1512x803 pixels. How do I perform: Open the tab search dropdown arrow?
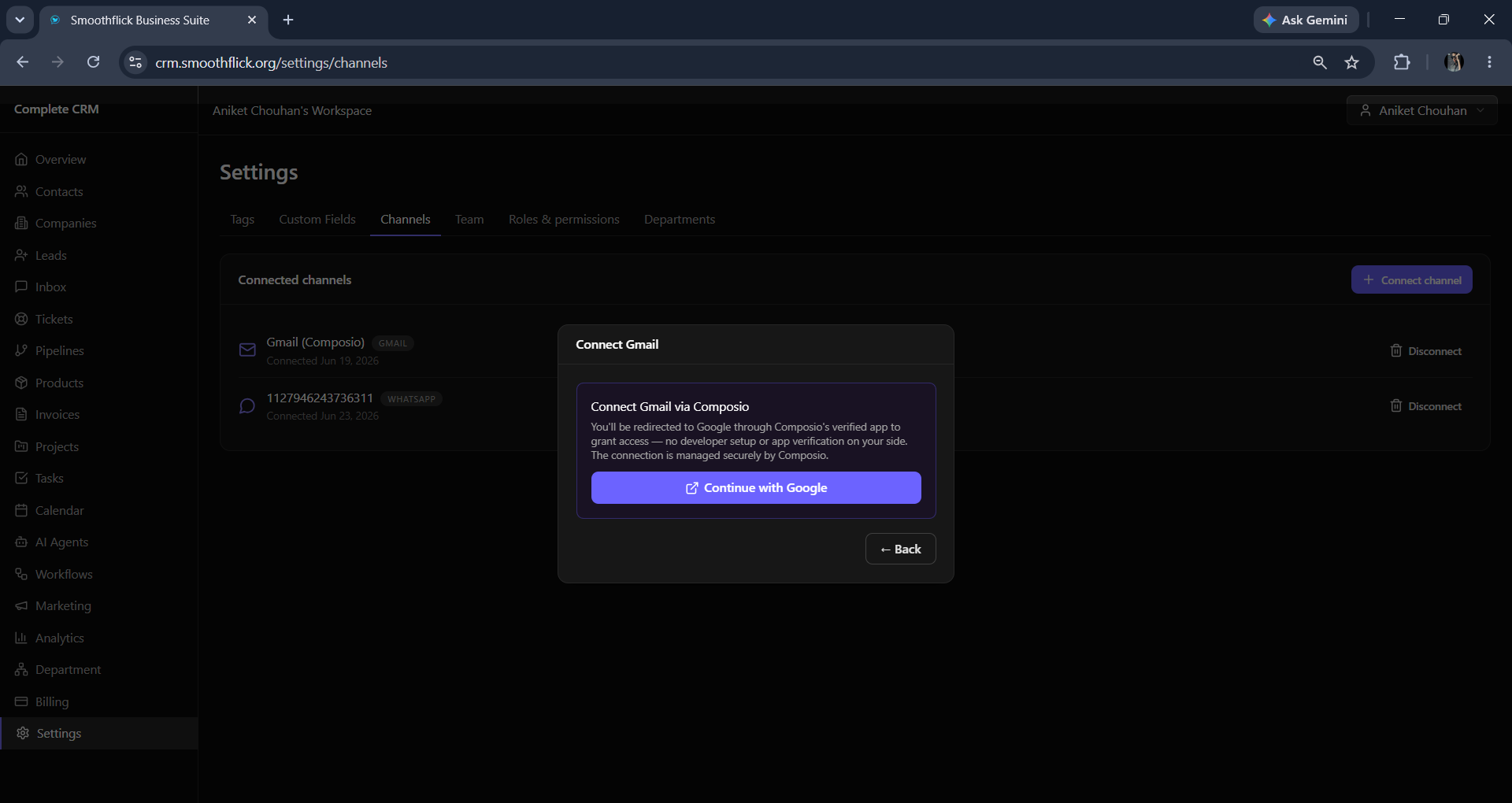coord(20,20)
